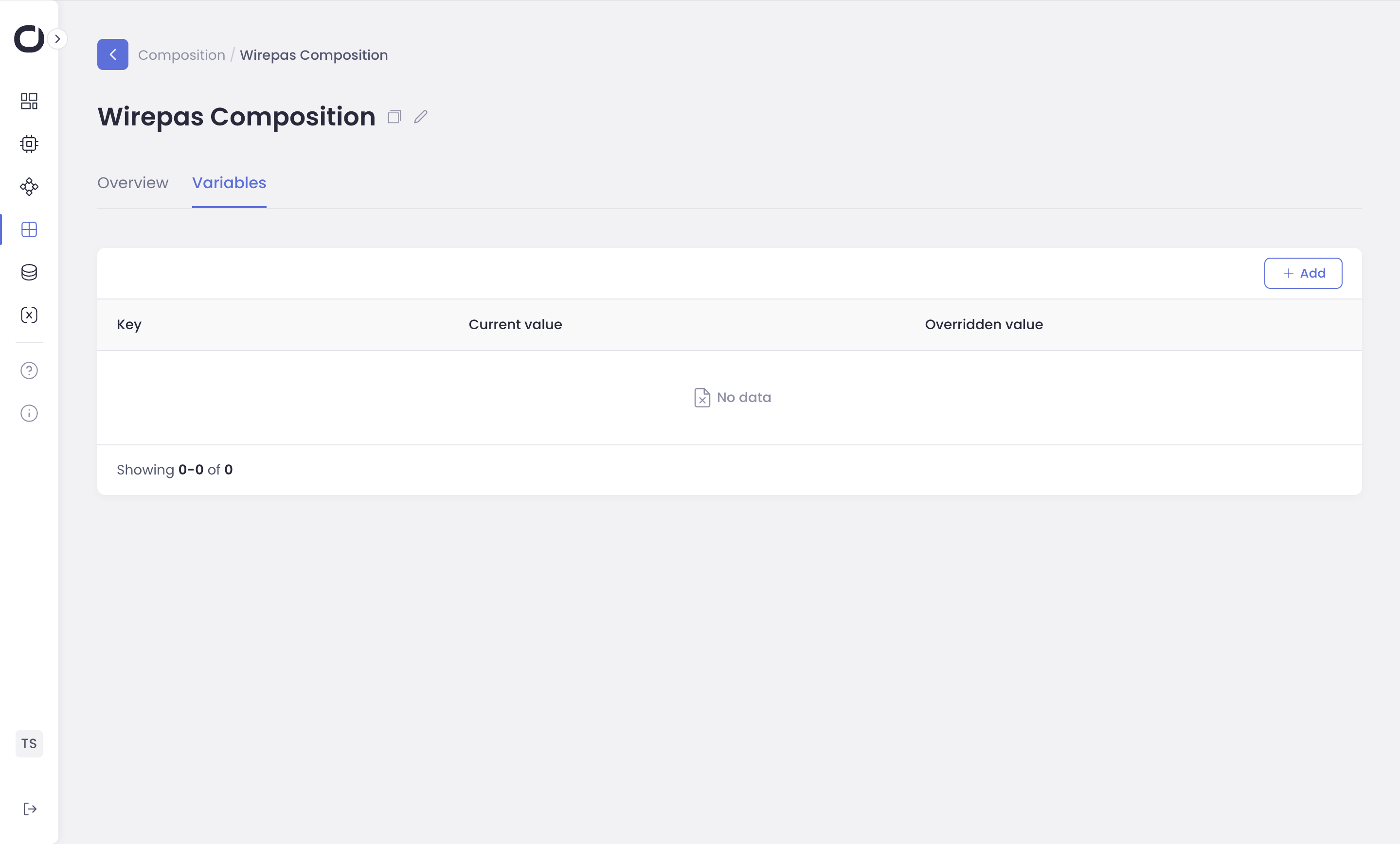Screen dimensions: 1400x844
Task: Open the devices chip icon in sidebar
Action: (29, 144)
